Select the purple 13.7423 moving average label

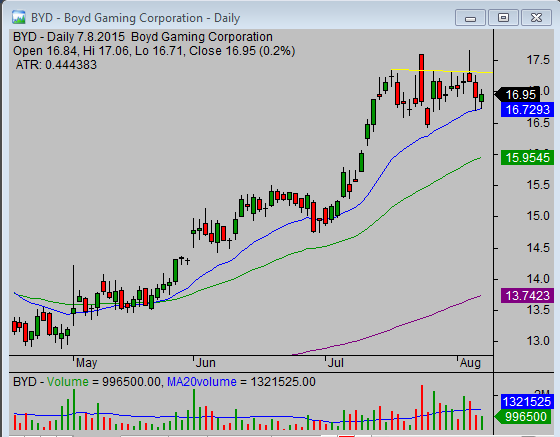(528, 296)
